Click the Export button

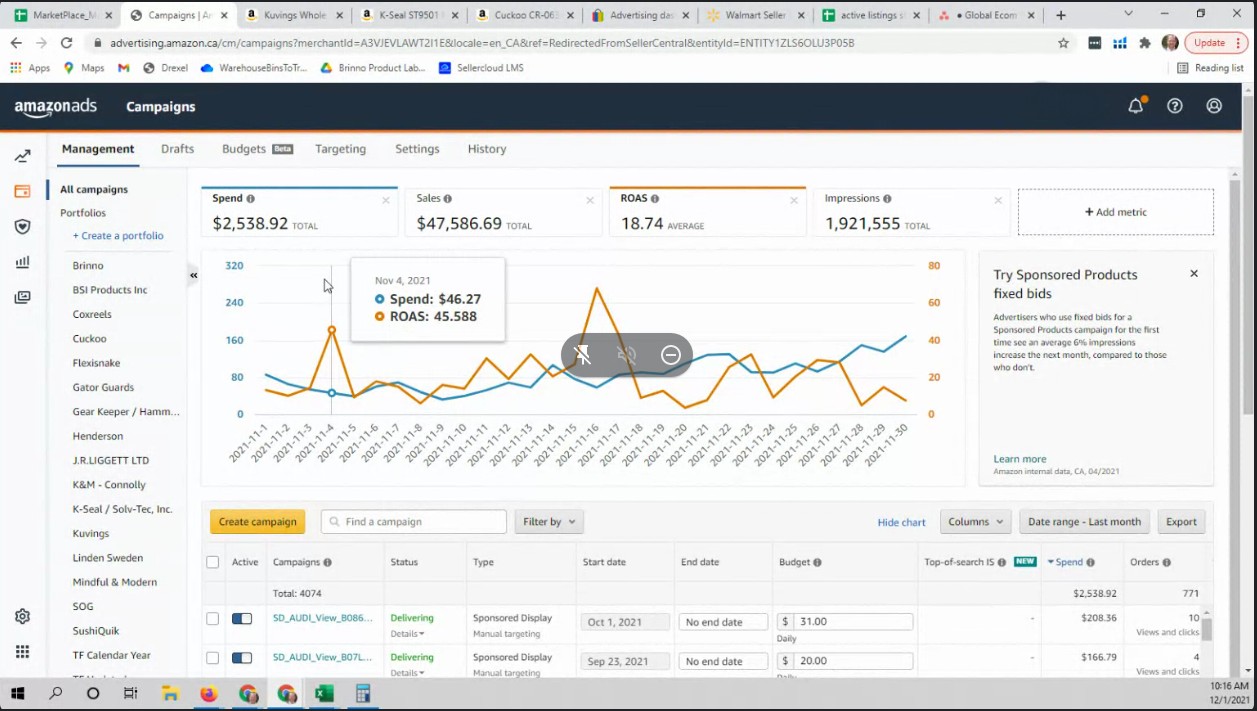point(1181,522)
